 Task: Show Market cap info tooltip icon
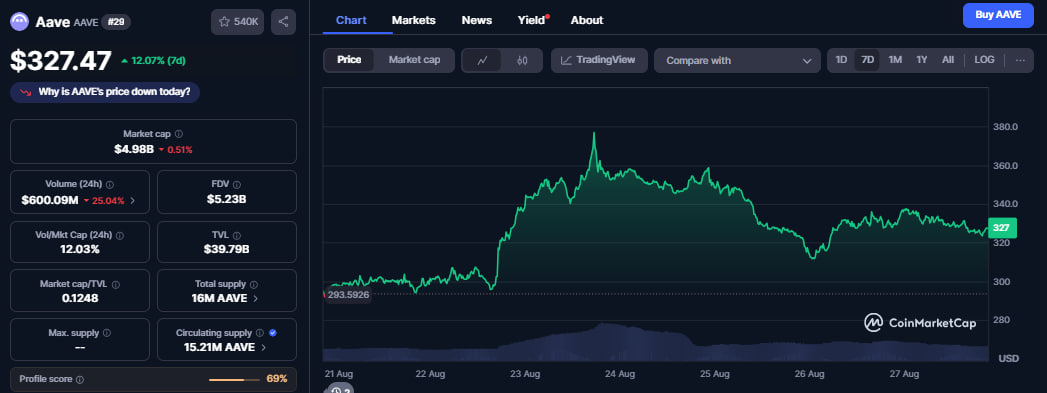[179, 133]
